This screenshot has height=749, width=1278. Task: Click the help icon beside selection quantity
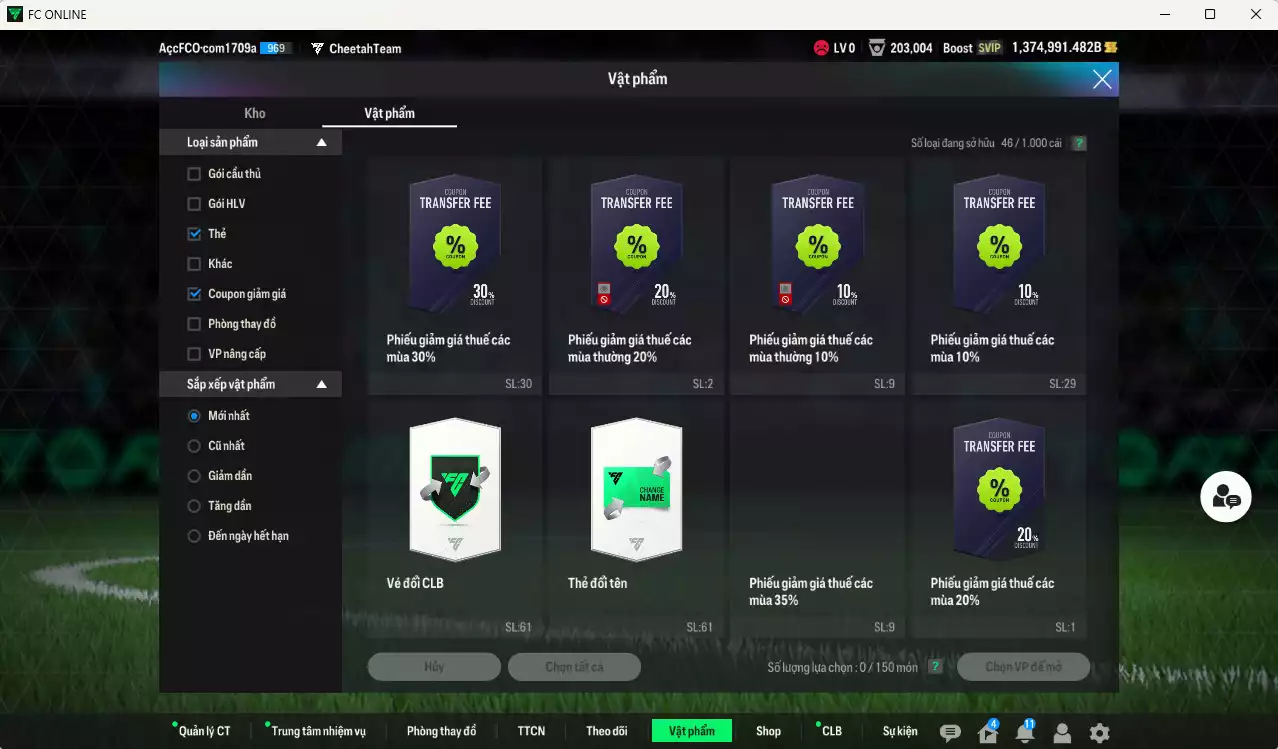pyautogui.click(x=935, y=667)
